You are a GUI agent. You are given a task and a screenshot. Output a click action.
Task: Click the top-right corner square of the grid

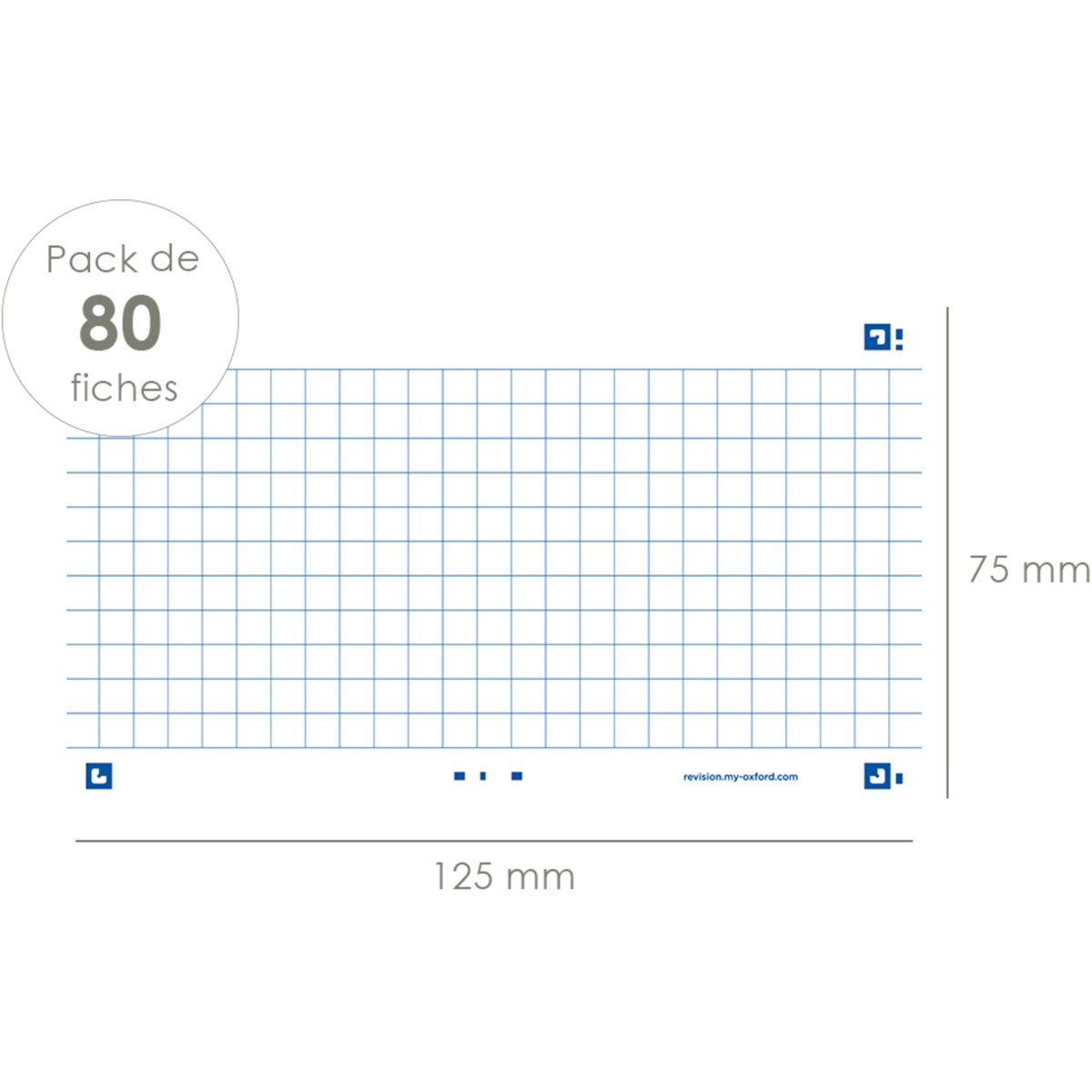905,387
